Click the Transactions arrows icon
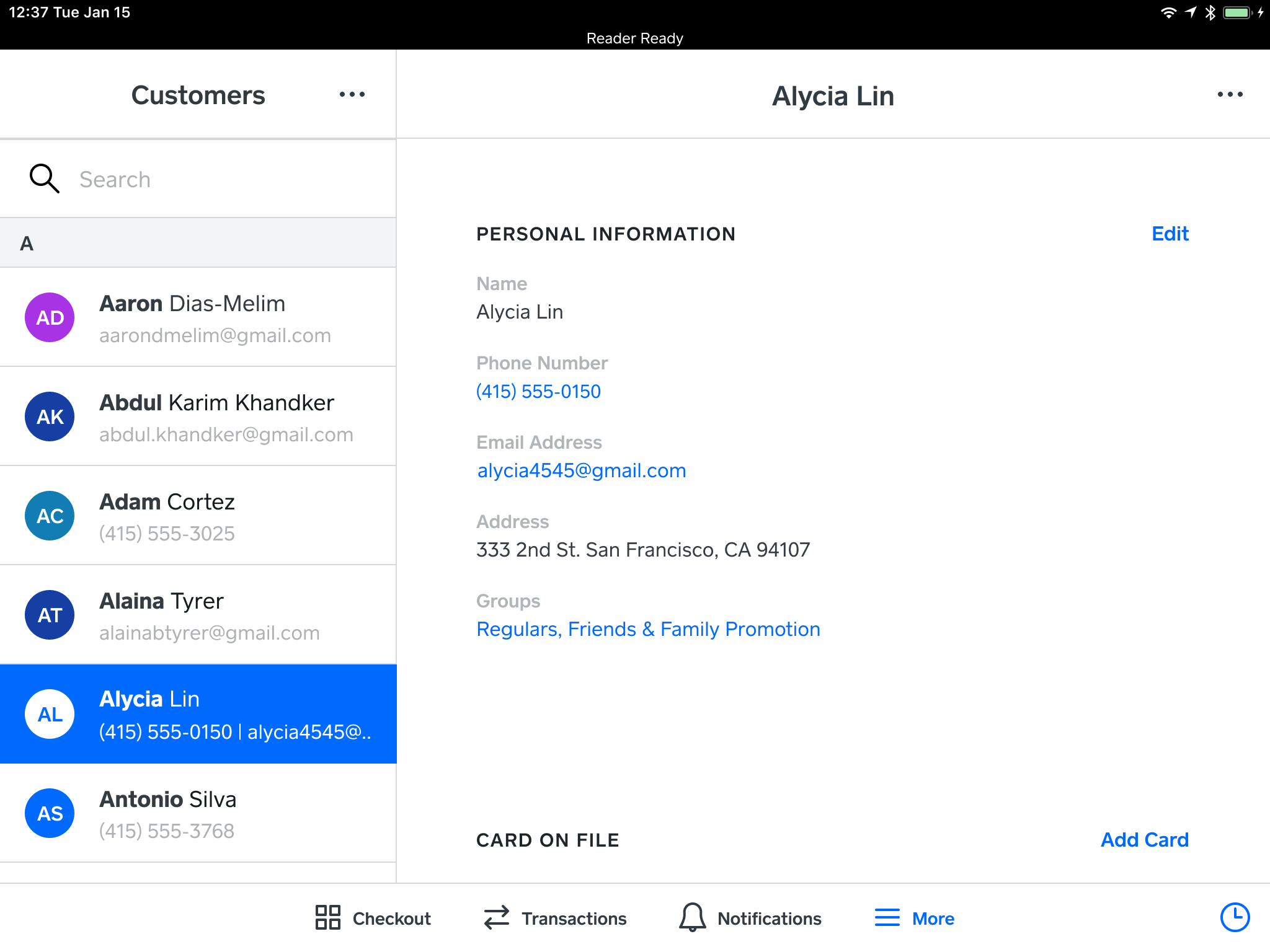Viewport: 1270px width, 952px height. (495, 916)
